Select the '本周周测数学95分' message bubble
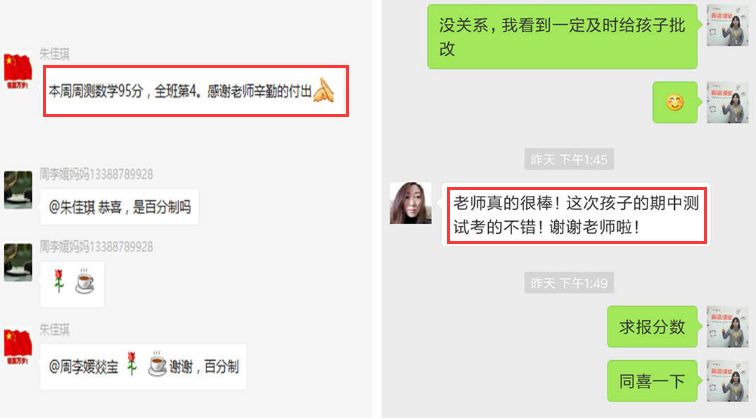Viewport: 756px width, 419px height. (196, 91)
